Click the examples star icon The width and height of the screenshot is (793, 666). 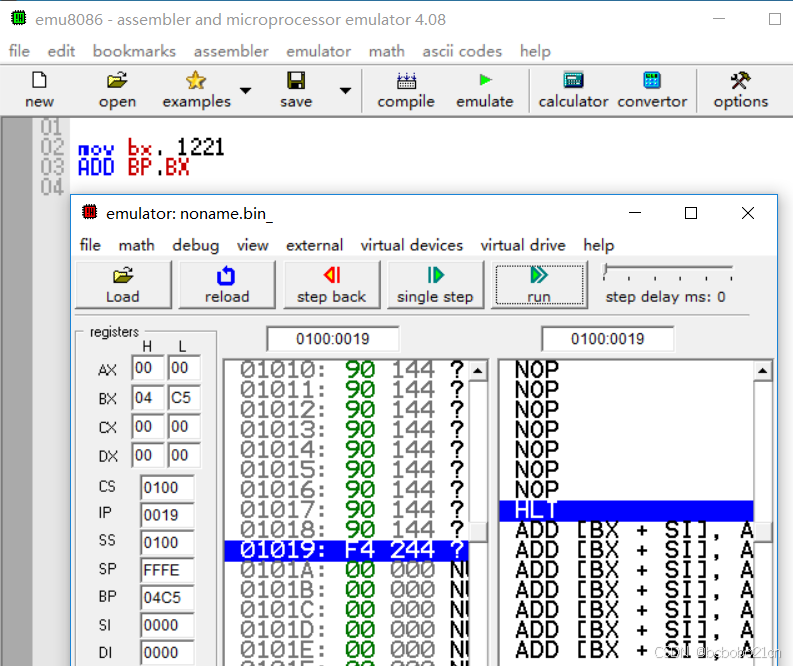pos(196,80)
